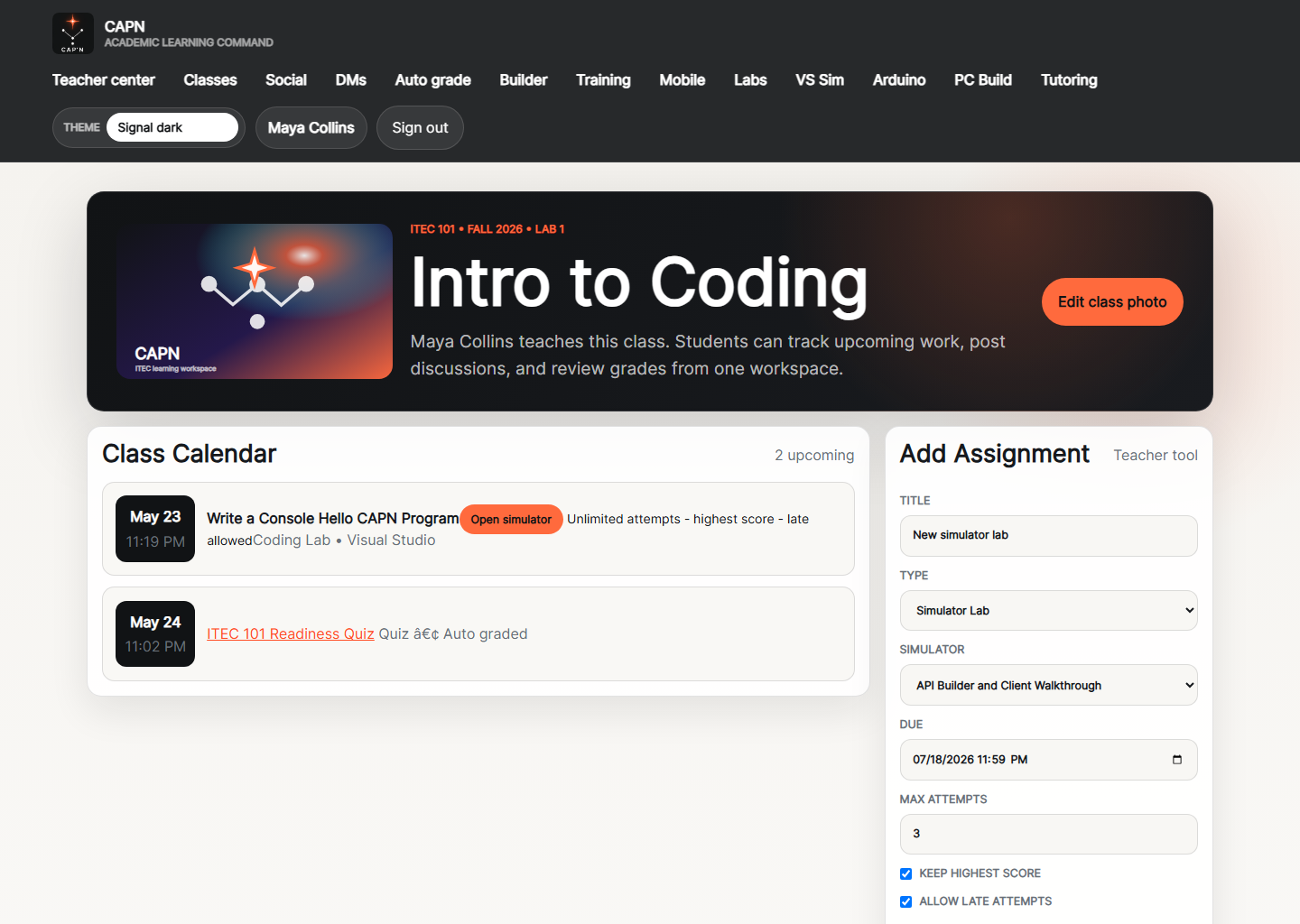Click the "ITEC 101 • FALL 2026 • LAB 1" label
Screen dimensions: 1300x924
(x=487, y=229)
